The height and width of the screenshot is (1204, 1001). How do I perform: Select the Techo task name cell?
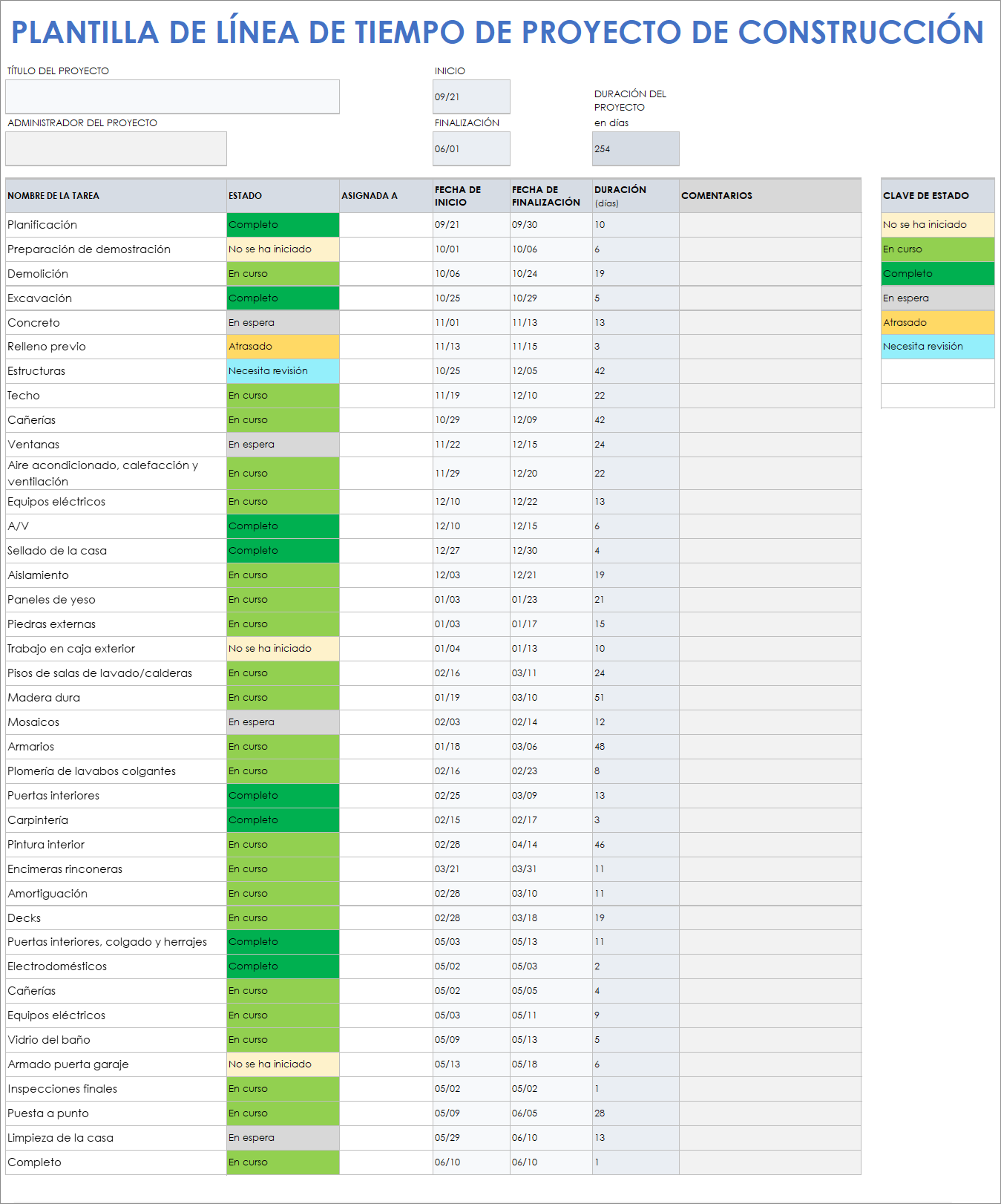click(116, 396)
